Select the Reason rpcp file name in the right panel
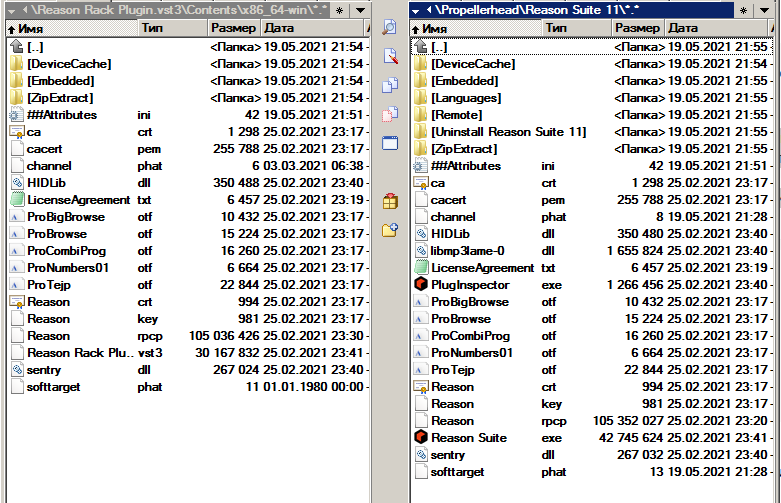781x503 pixels. click(x=452, y=421)
